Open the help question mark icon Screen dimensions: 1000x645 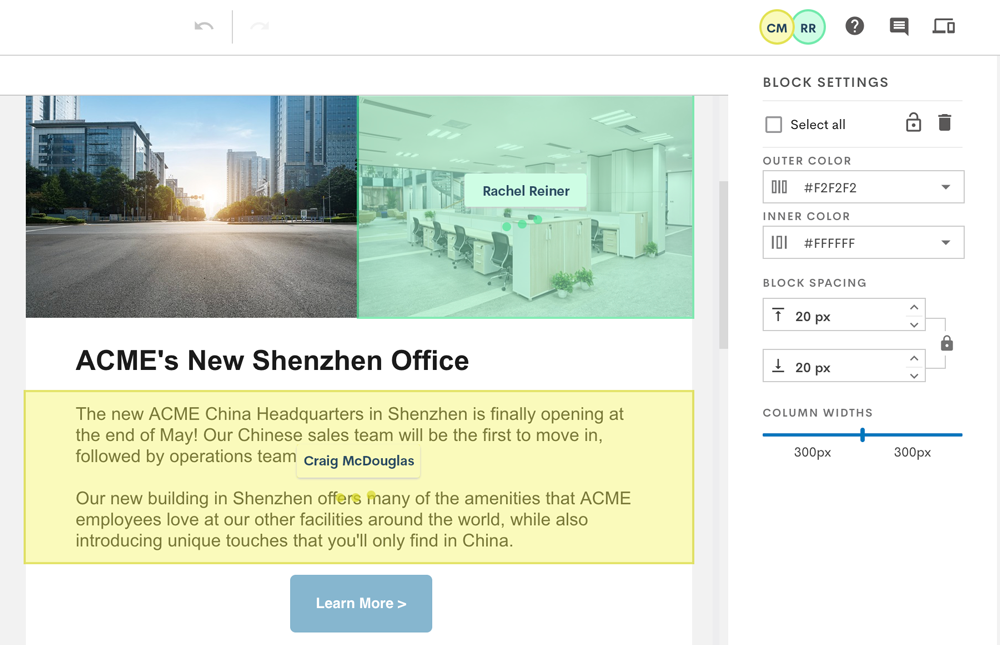[x=855, y=26]
